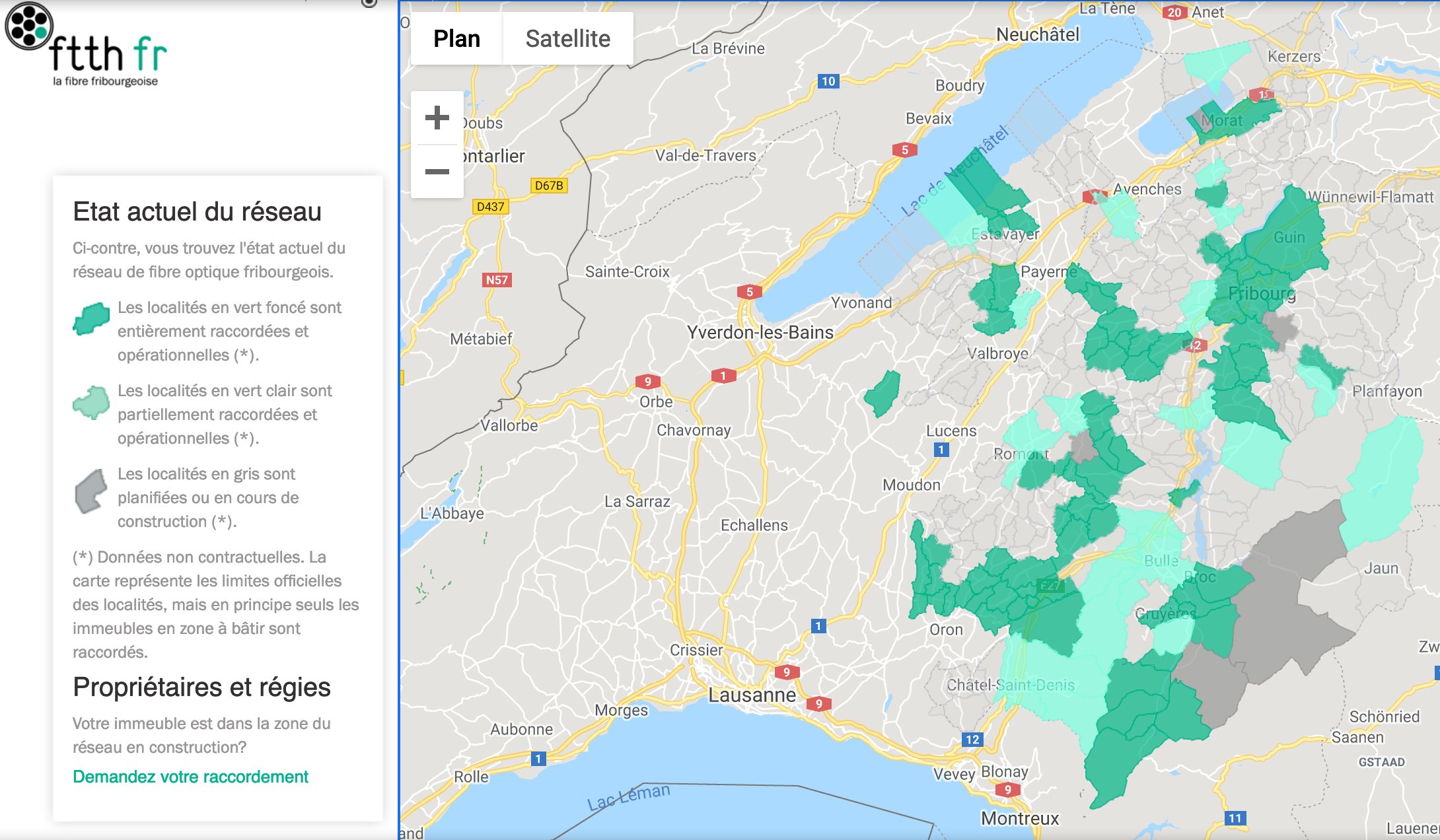Click the Lac Léman label
The height and width of the screenshot is (840, 1440).
(628, 796)
